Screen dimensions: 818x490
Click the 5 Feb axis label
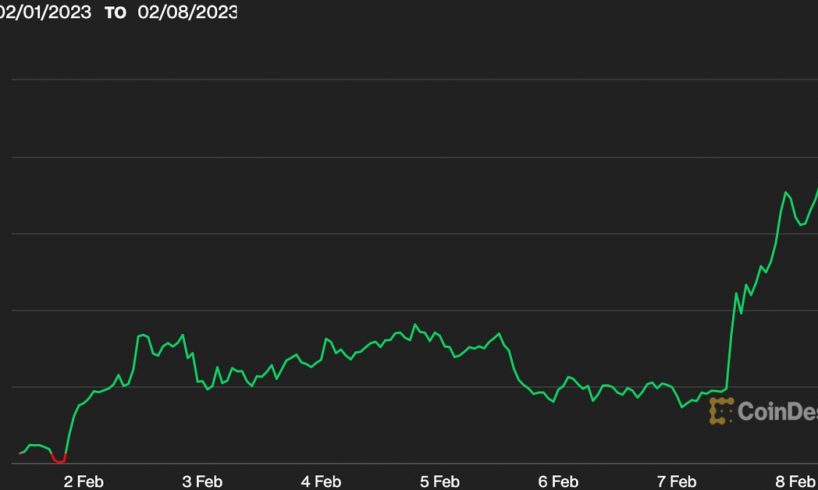pos(439,481)
